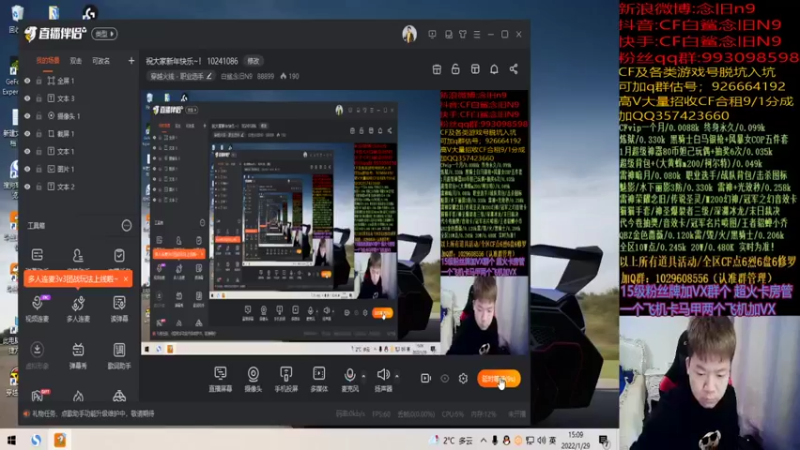Expand speaker settings arrow

pyautogui.click(x=397, y=376)
